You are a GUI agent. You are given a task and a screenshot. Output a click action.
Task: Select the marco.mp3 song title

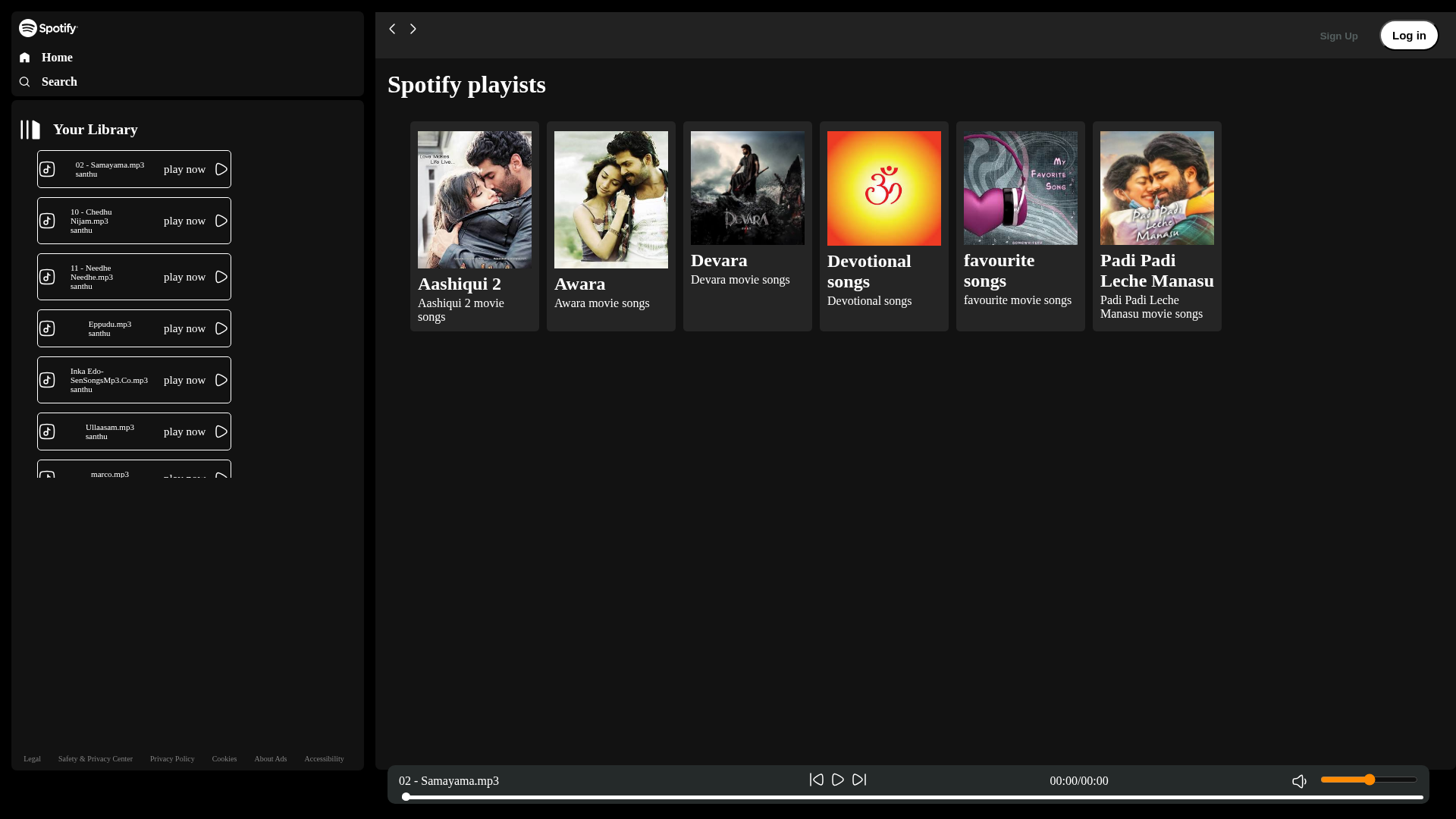tap(110, 474)
